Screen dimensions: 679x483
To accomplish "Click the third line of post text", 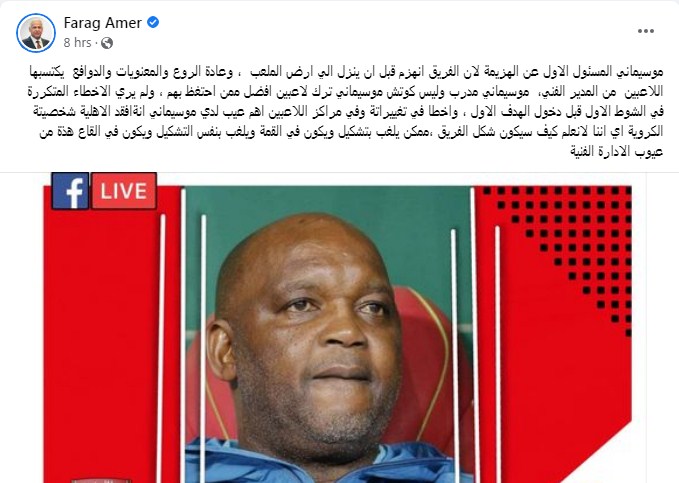I will 348,112.
